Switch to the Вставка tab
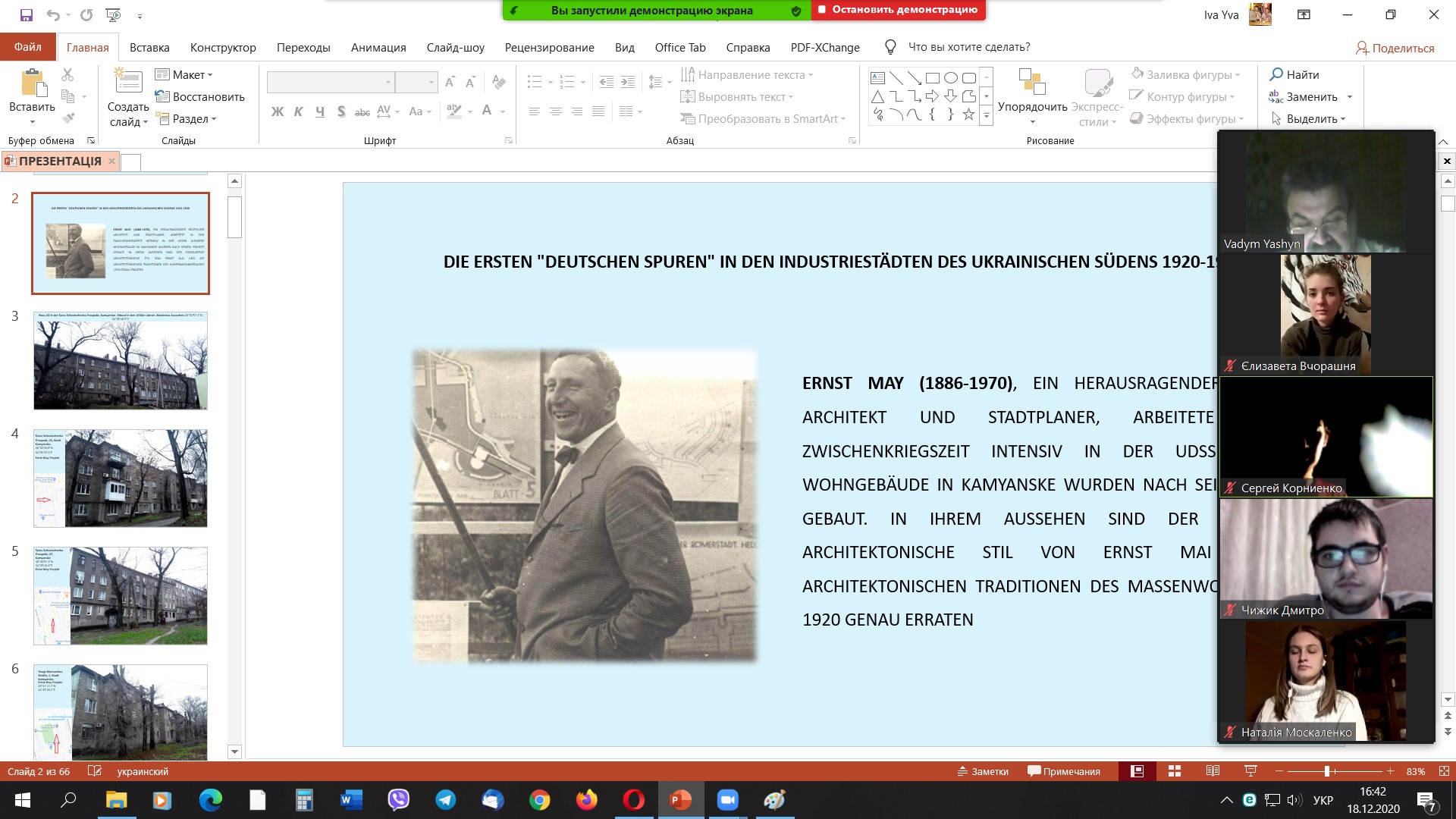Screen dimensions: 1456x819 149,47
